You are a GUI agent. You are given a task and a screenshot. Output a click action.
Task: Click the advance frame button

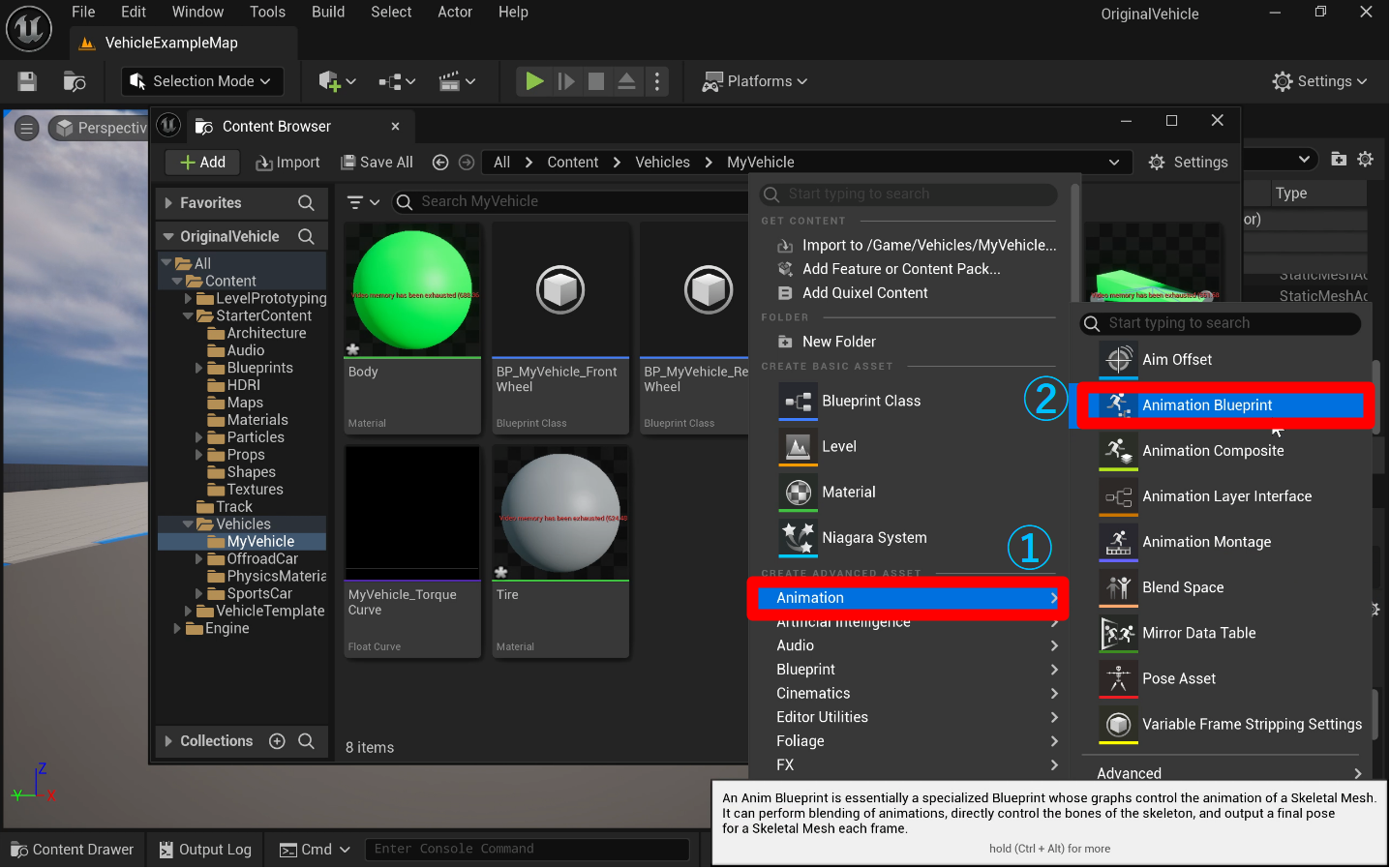coord(566,81)
